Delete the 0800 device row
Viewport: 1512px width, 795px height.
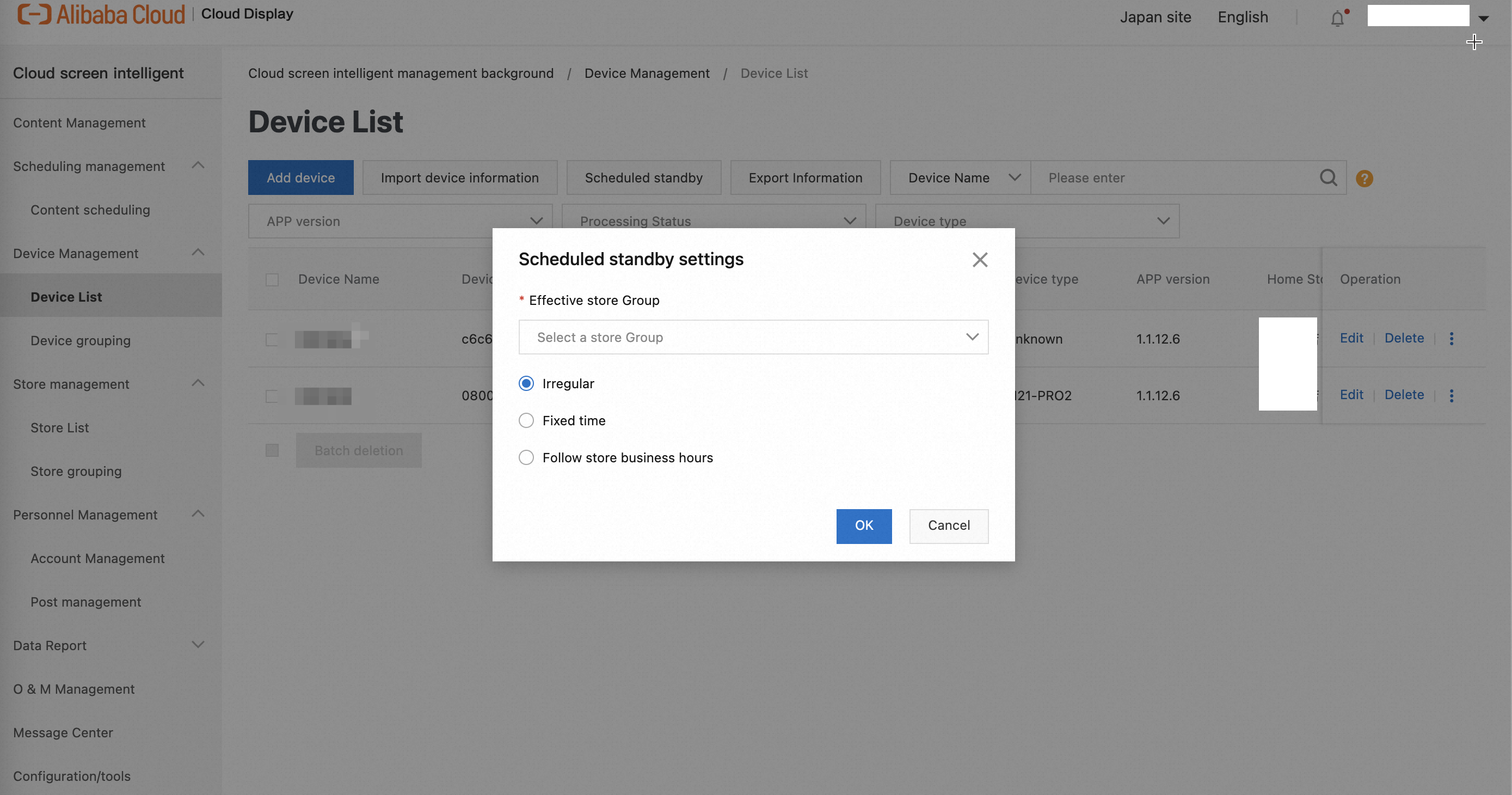tap(1404, 395)
